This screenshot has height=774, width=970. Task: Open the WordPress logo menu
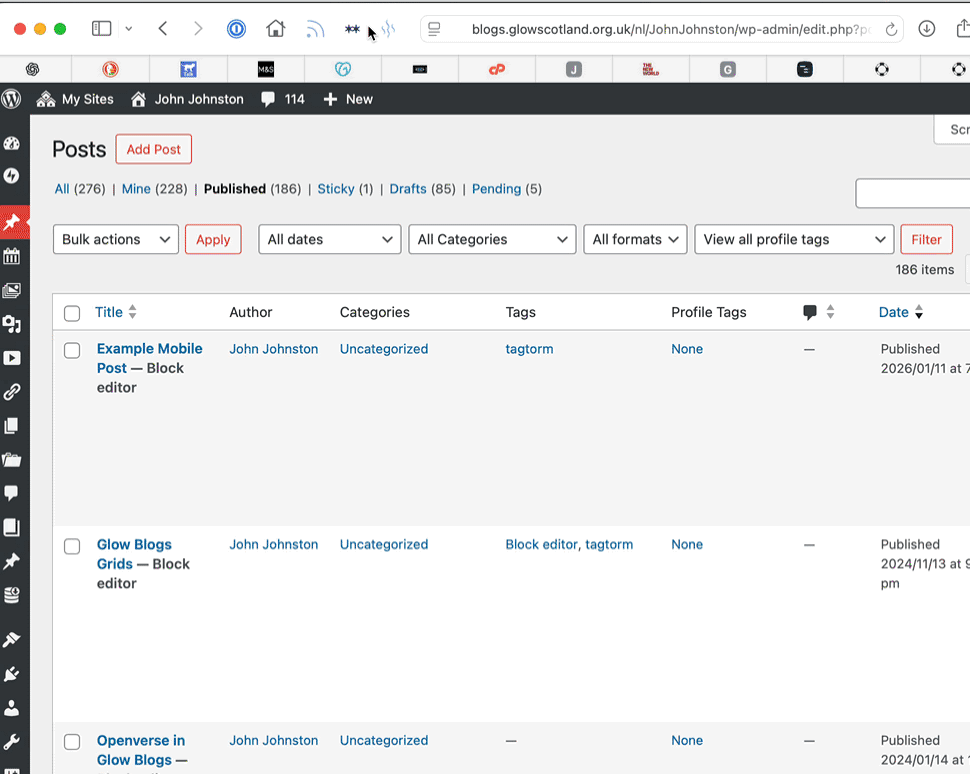(11, 99)
